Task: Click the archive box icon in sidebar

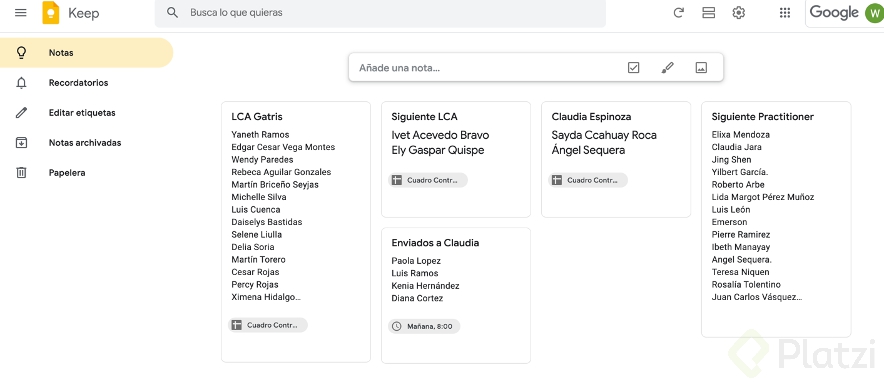Action: tap(21, 143)
